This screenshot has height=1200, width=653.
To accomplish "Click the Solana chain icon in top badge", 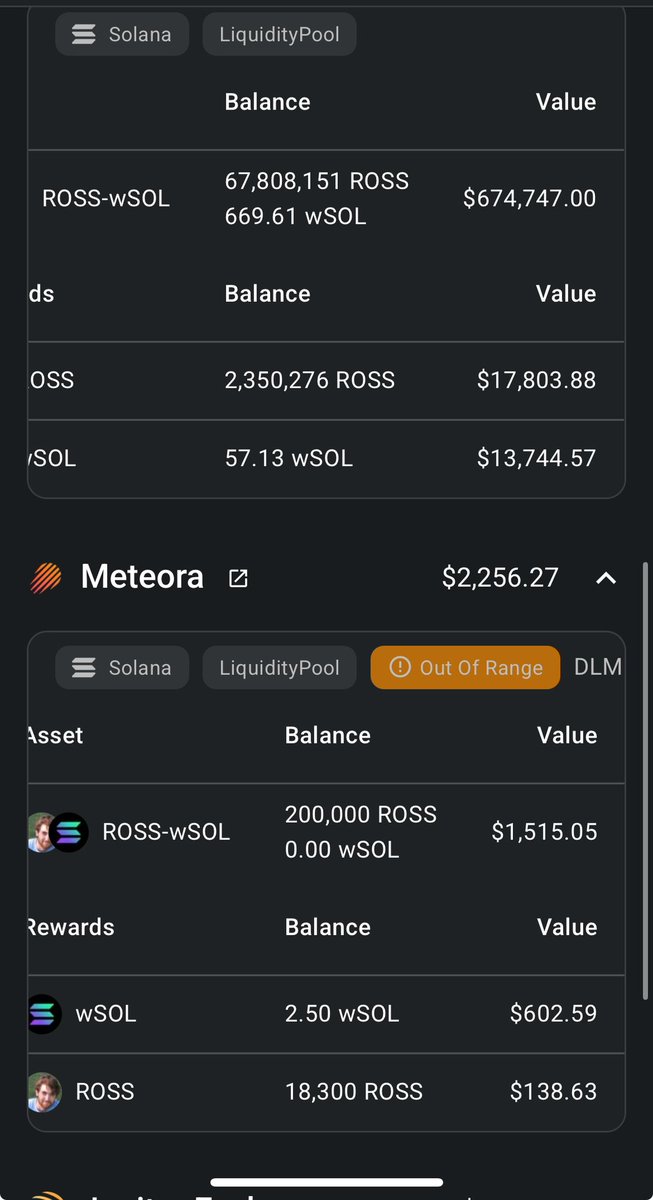I will pos(84,34).
